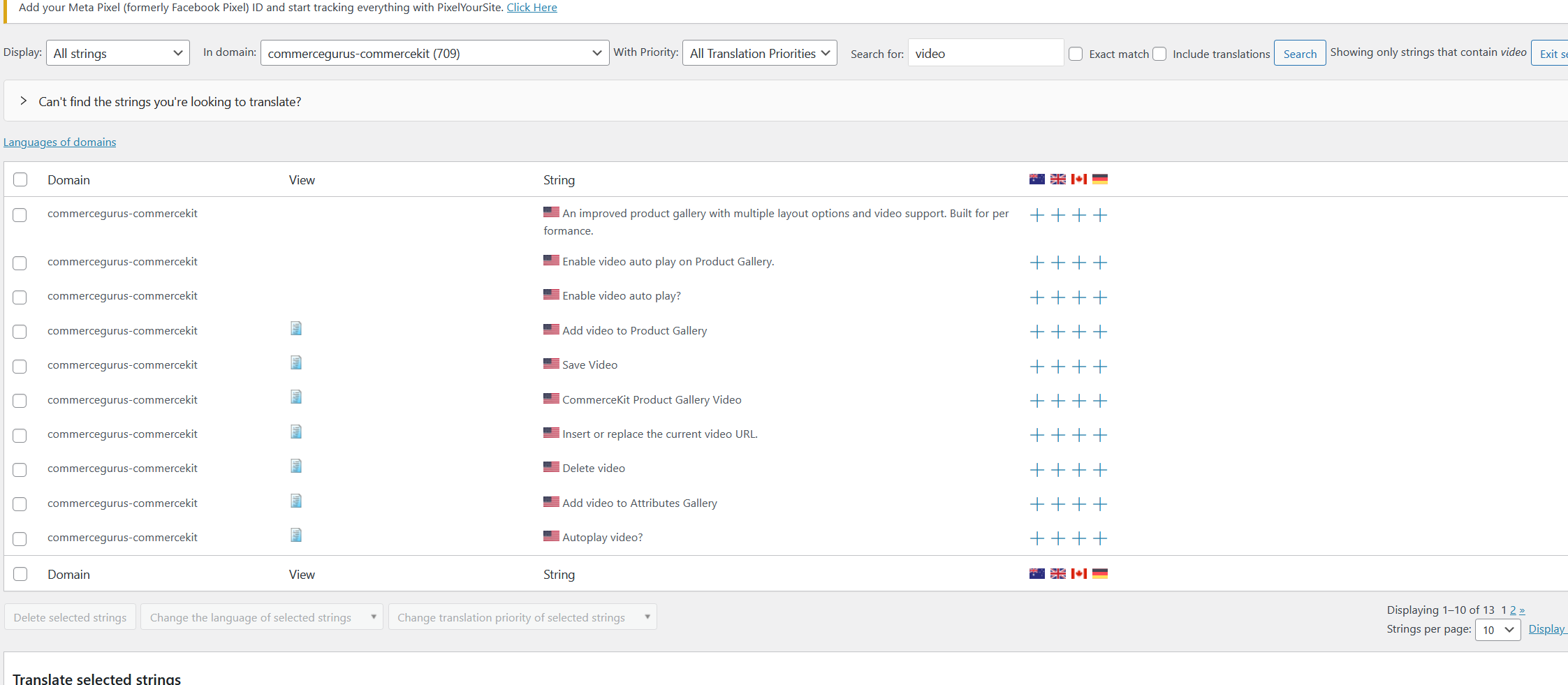Click the 'Search for' text field
This screenshot has width=1568, height=685.
tap(985, 53)
